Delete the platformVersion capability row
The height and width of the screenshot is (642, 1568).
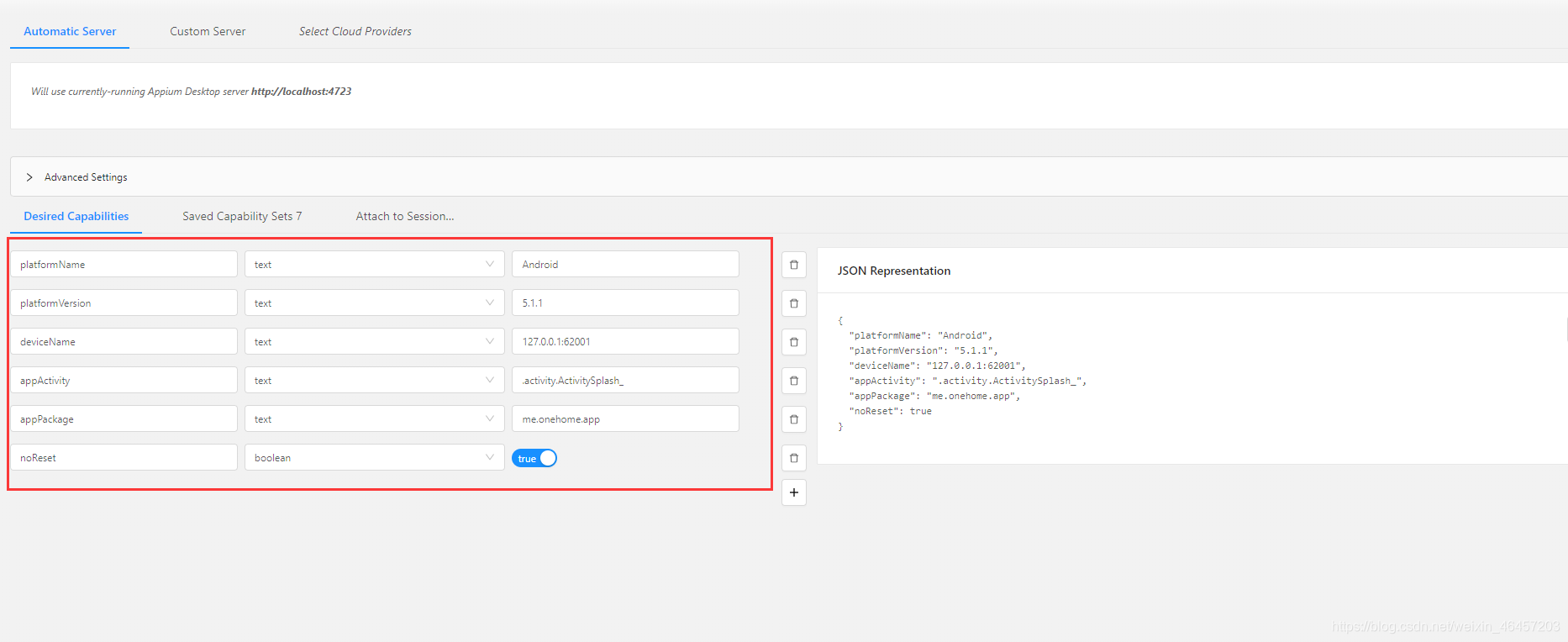click(x=794, y=303)
